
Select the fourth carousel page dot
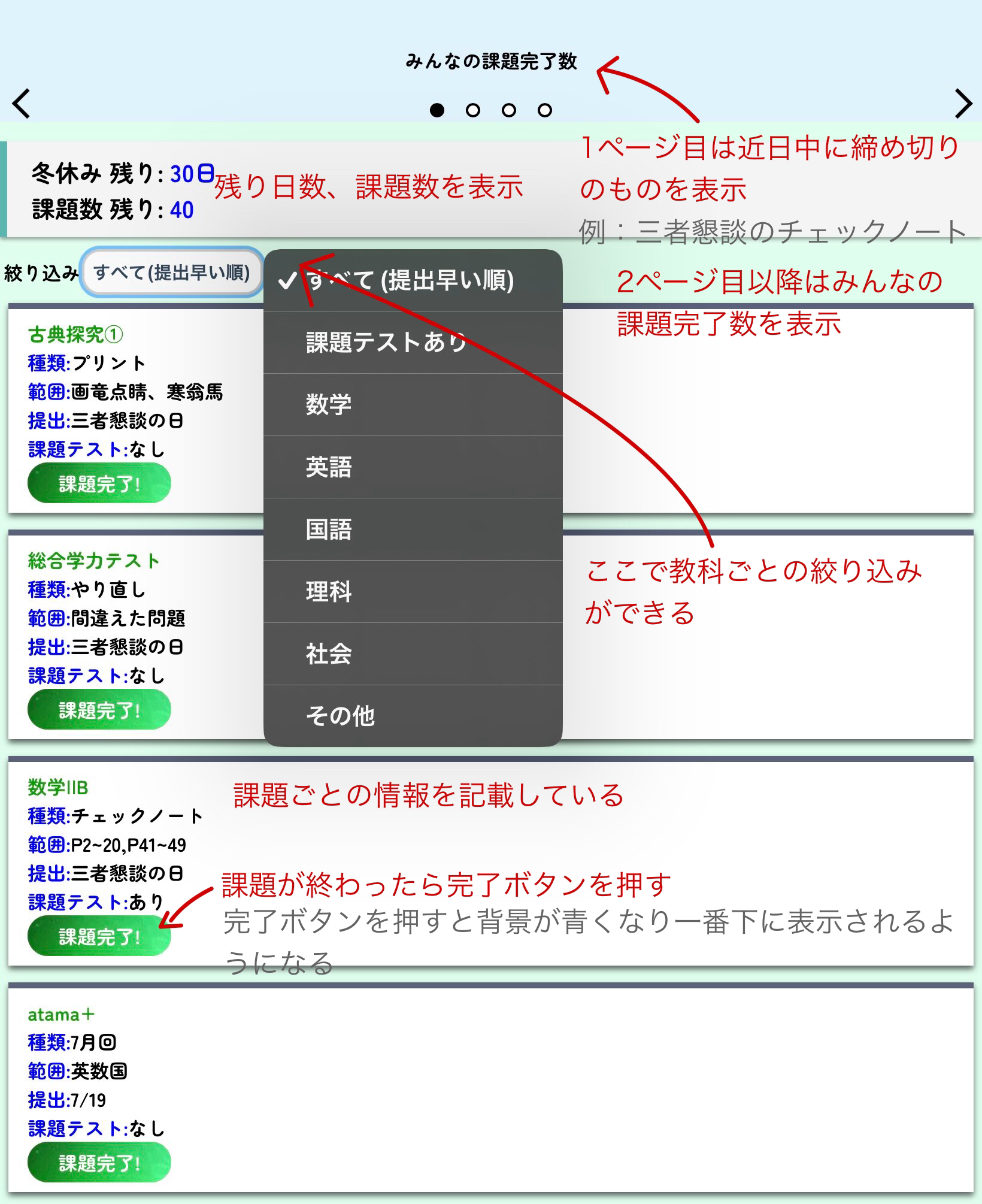tap(545, 110)
